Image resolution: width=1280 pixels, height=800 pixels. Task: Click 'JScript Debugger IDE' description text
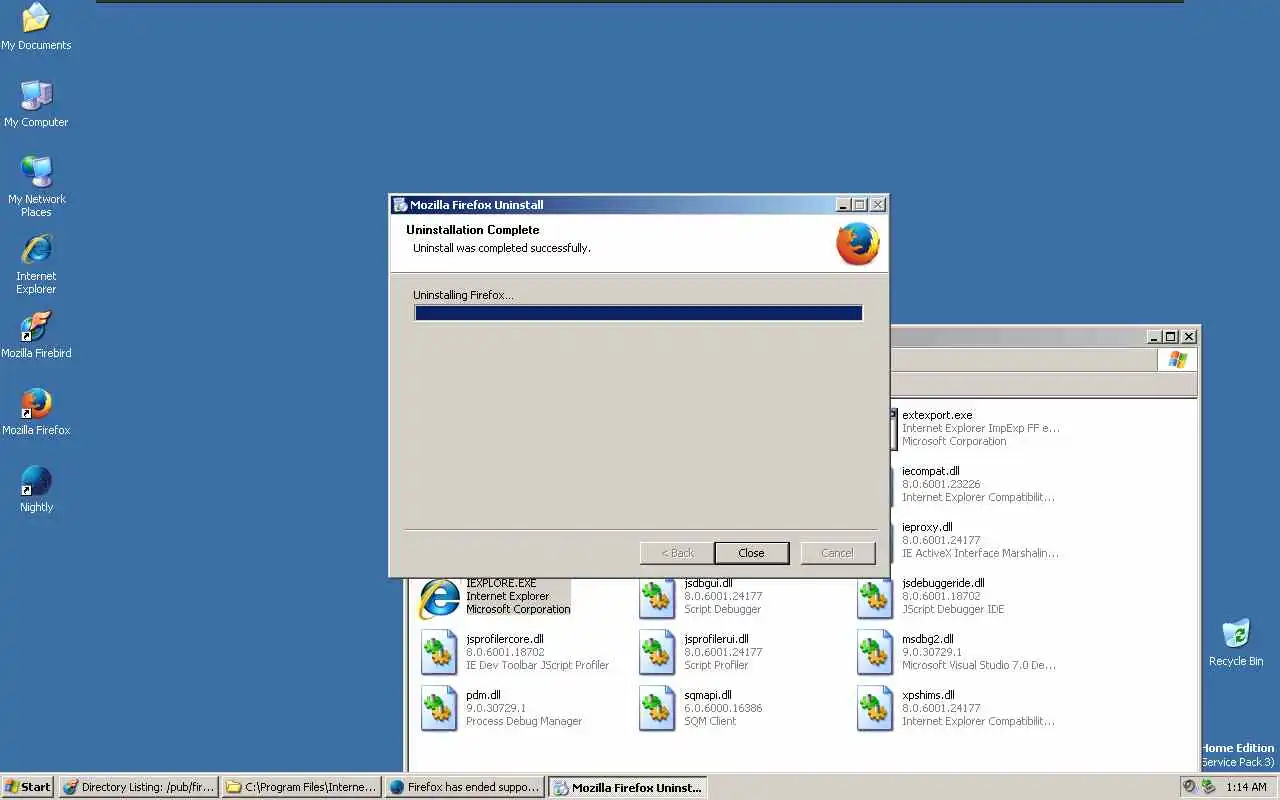pos(953,609)
